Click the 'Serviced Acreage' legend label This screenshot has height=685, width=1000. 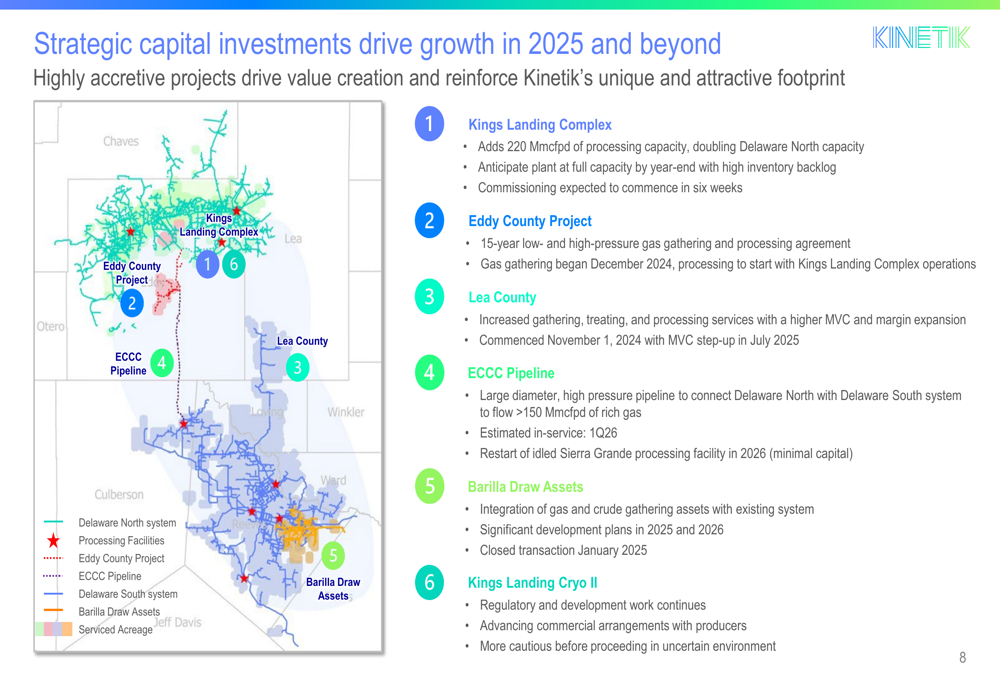(x=115, y=630)
